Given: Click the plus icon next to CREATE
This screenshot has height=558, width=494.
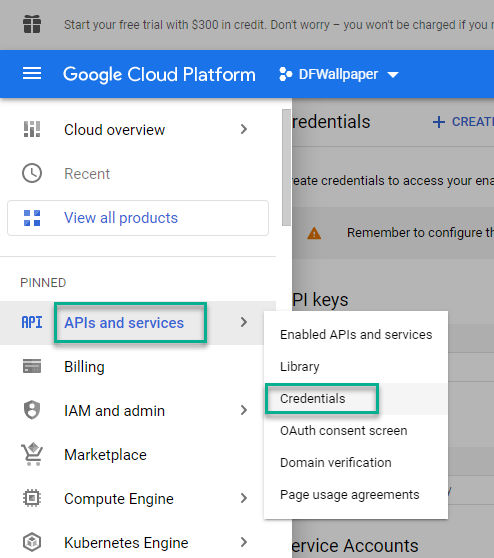Looking at the screenshot, I should (439, 122).
